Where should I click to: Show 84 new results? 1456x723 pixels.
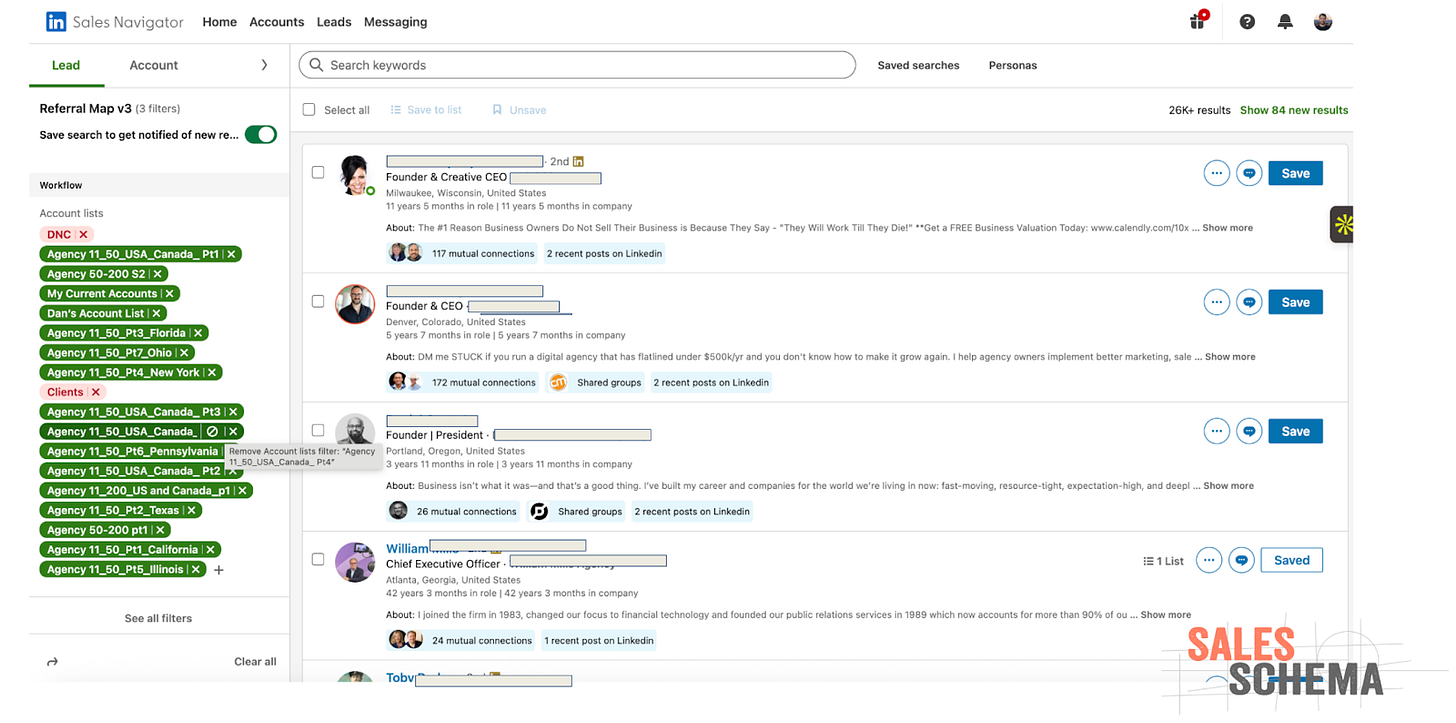[x=1294, y=110]
